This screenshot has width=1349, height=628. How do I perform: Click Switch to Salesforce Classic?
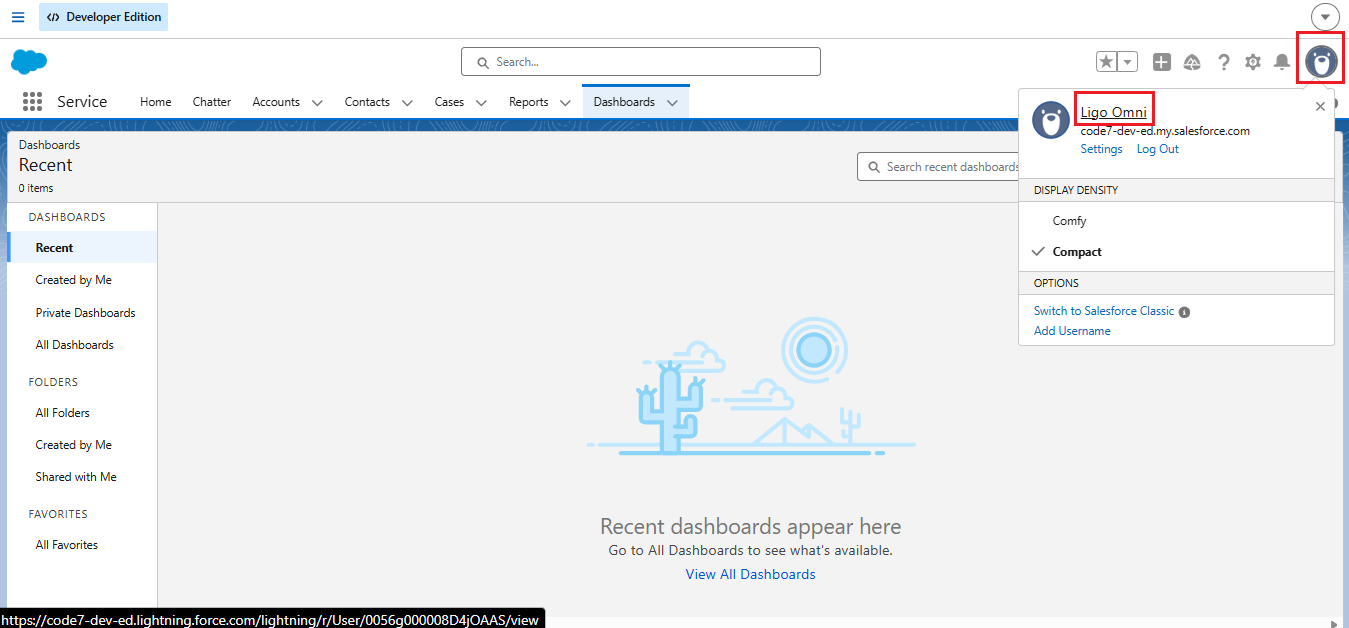(1104, 311)
